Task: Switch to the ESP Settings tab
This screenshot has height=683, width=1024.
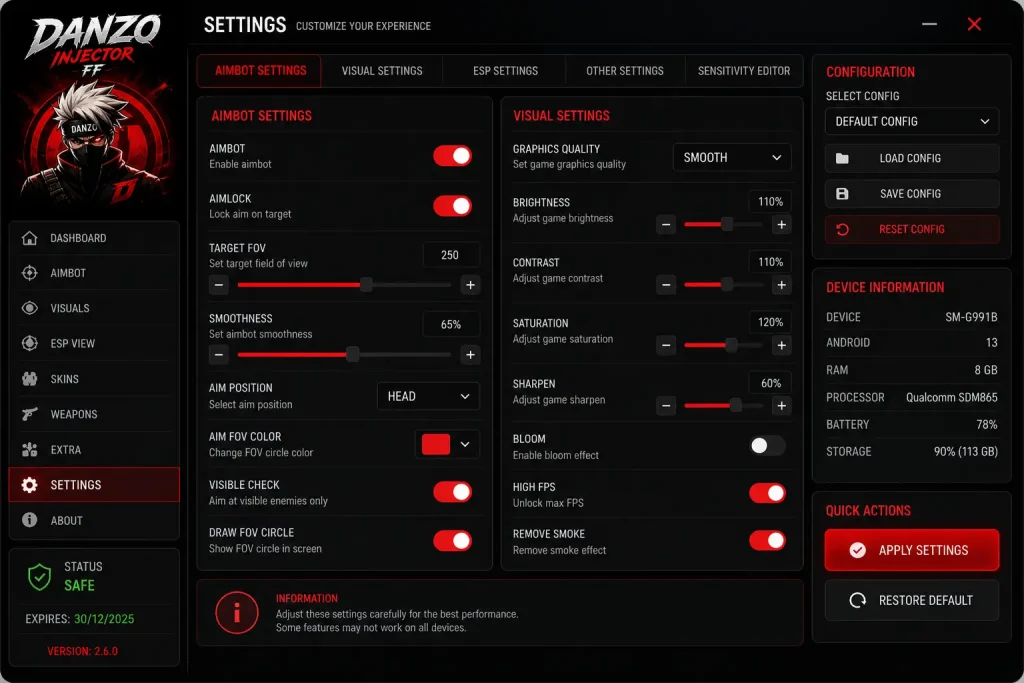Action: pos(505,71)
